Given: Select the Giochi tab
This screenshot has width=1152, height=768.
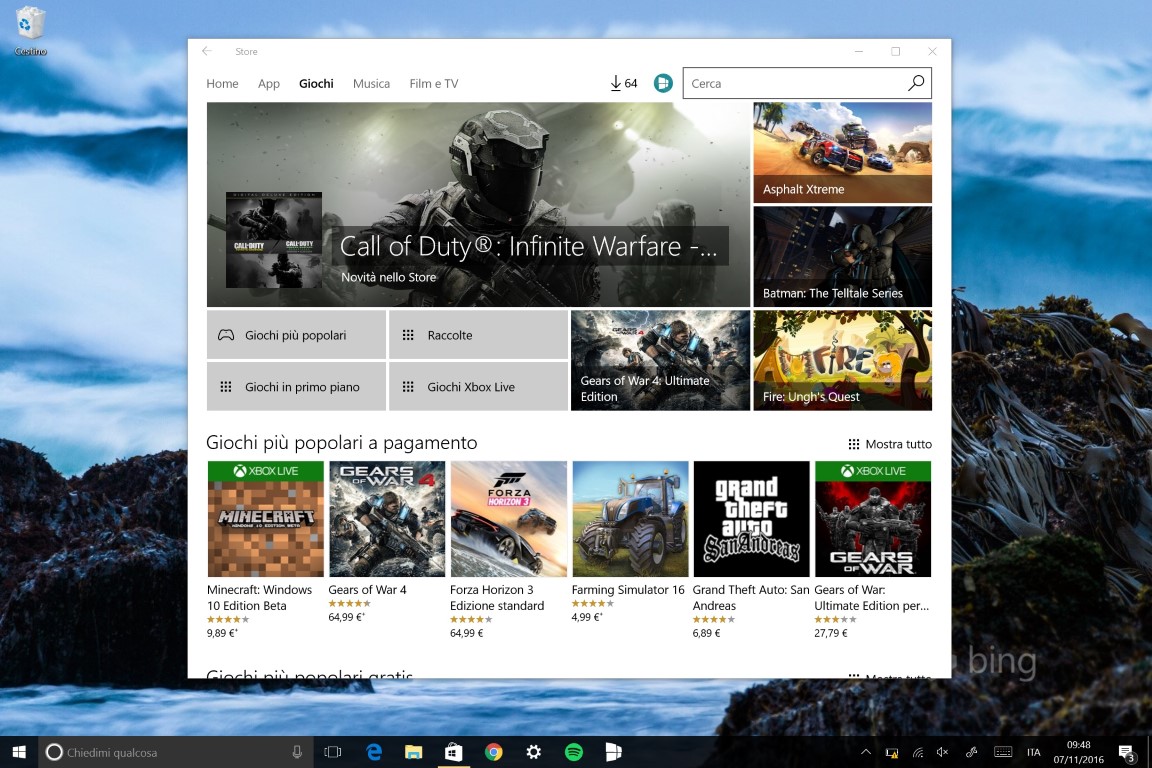Looking at the screenshot, I should 316,84.
